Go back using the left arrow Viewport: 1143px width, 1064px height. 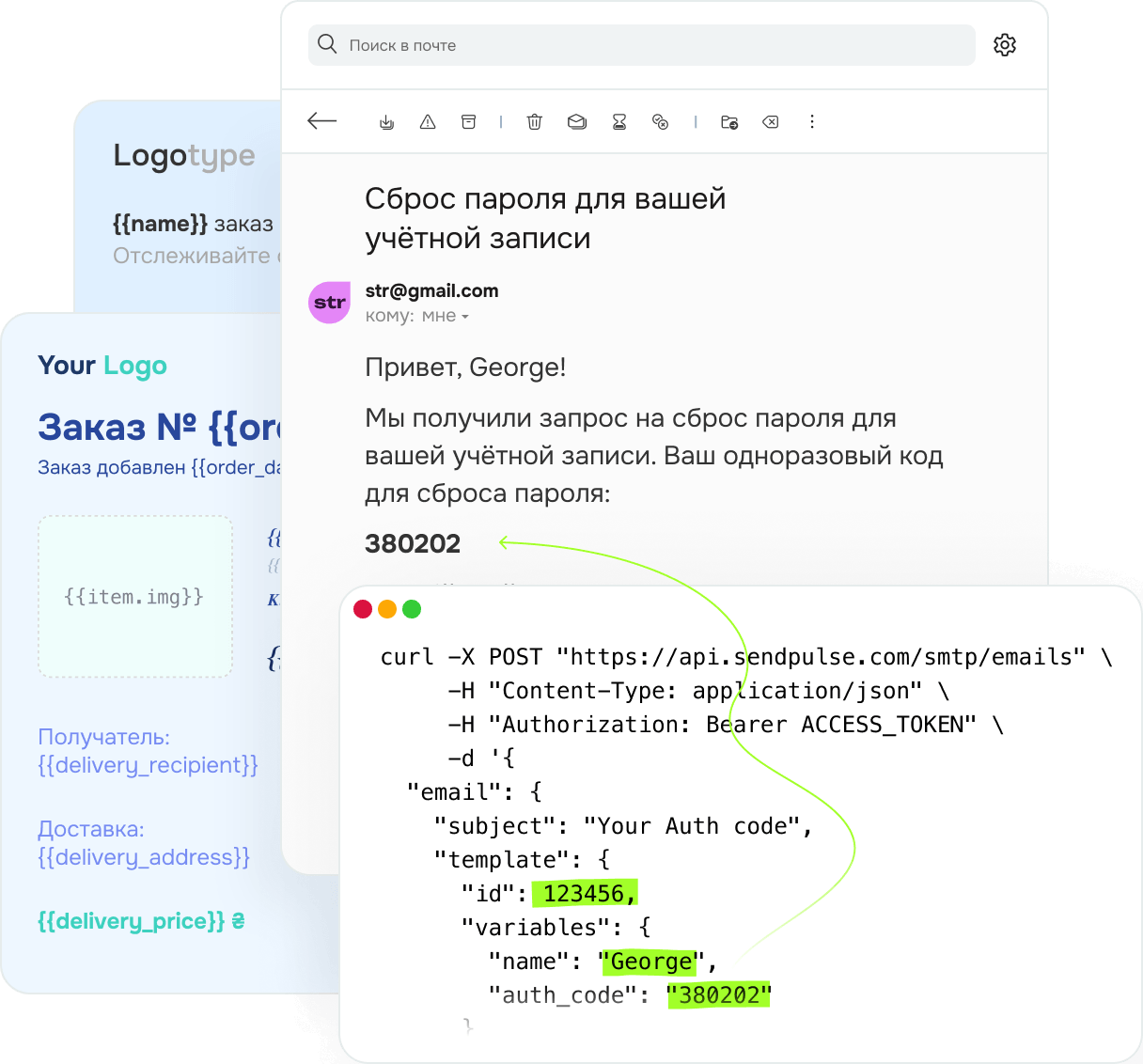tap(321, 121)
